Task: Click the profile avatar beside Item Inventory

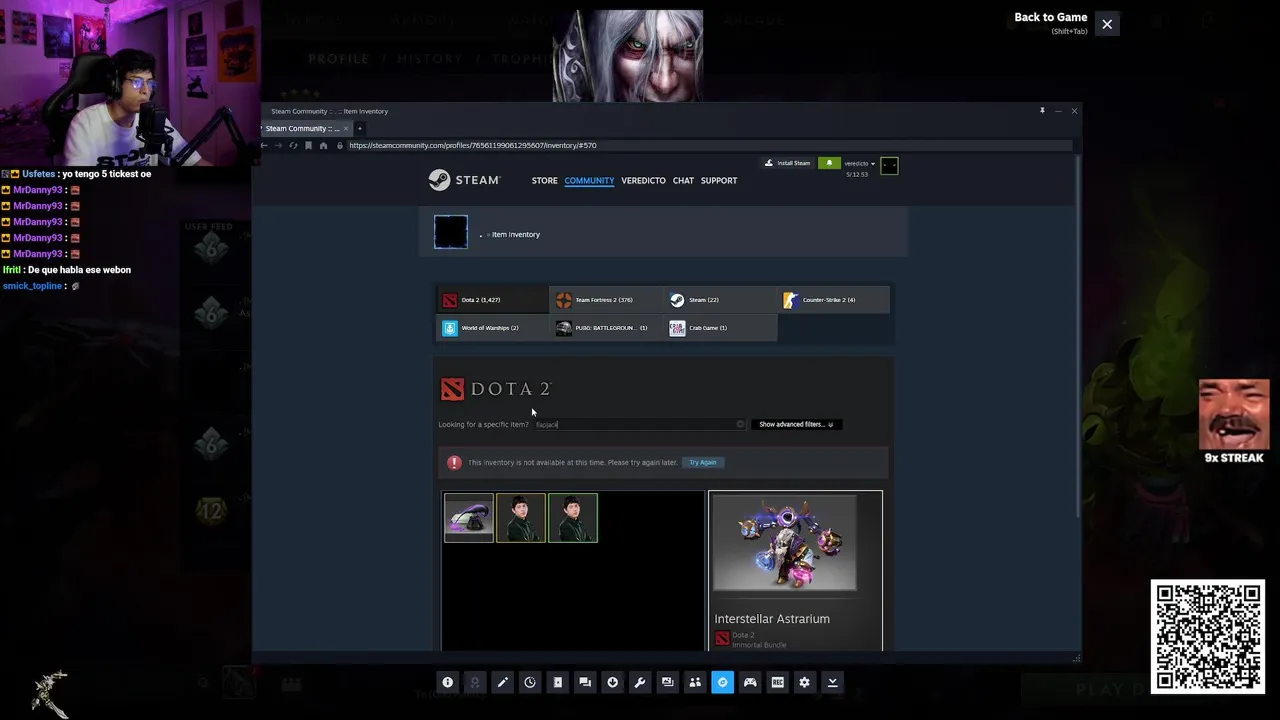Action: tap(451, 232)
